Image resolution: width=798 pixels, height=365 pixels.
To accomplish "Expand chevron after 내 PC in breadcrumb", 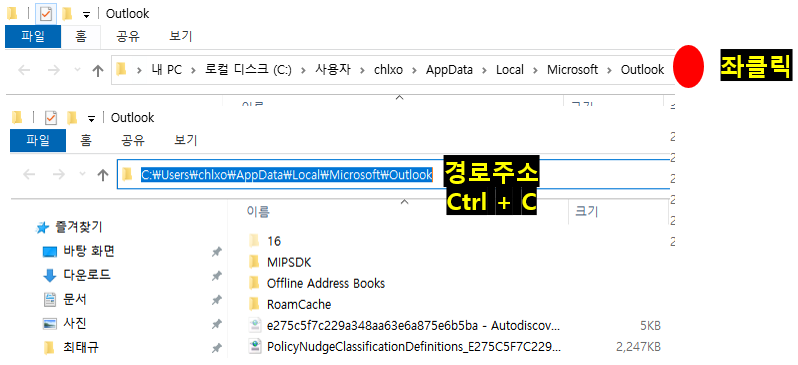I will click(193, 70).
